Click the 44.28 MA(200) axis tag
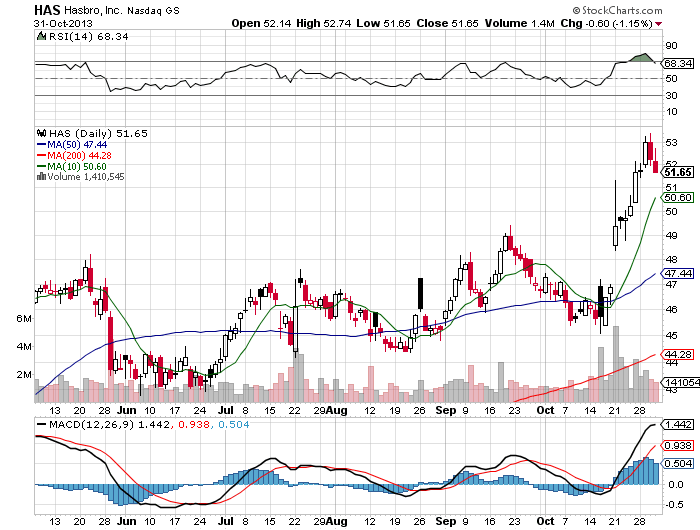The height and width of the screenshot is (530, 700). (678, 355)
